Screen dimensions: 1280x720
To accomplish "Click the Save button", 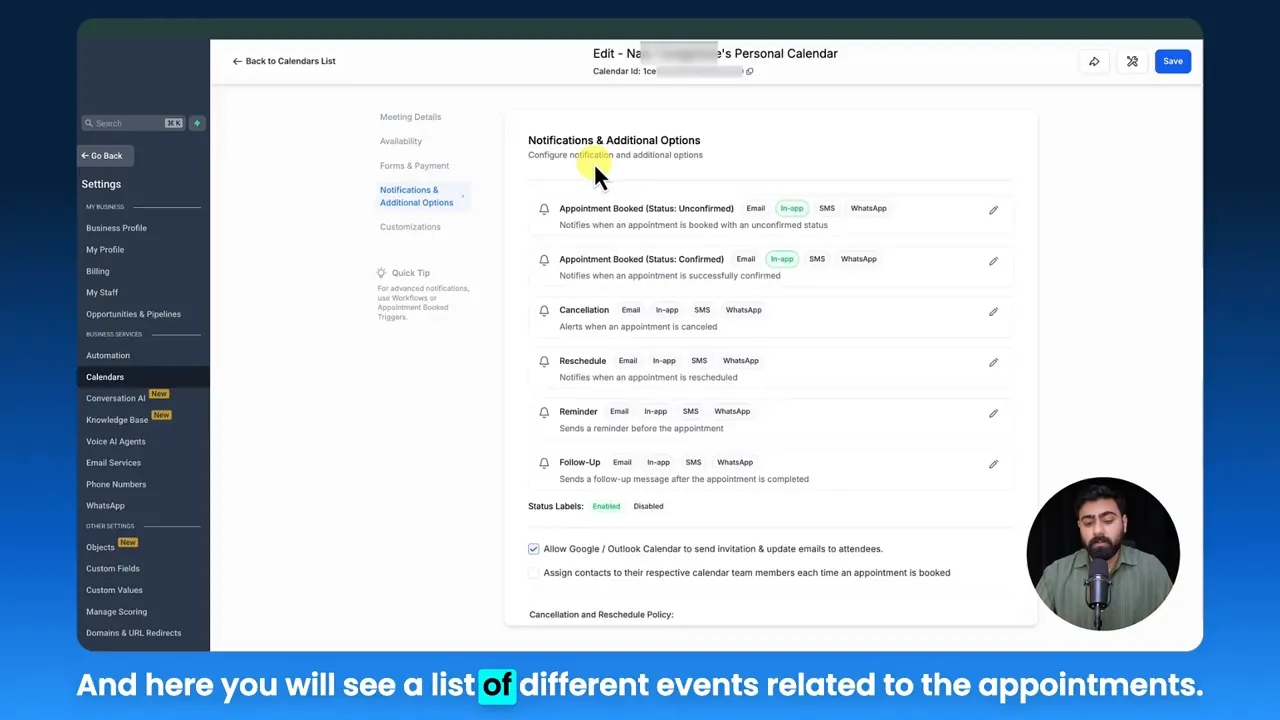I will (x=1172, y=61).
